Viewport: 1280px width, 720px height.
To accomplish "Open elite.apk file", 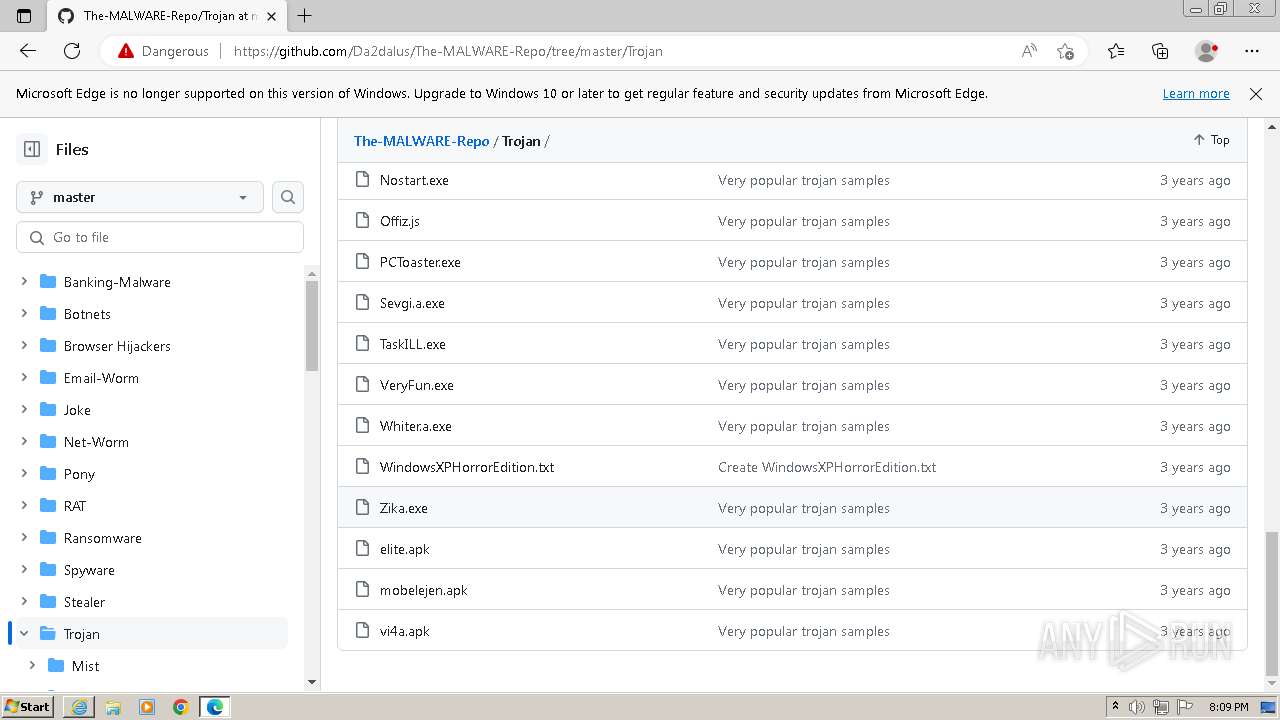I will click(x=405, y=550).
